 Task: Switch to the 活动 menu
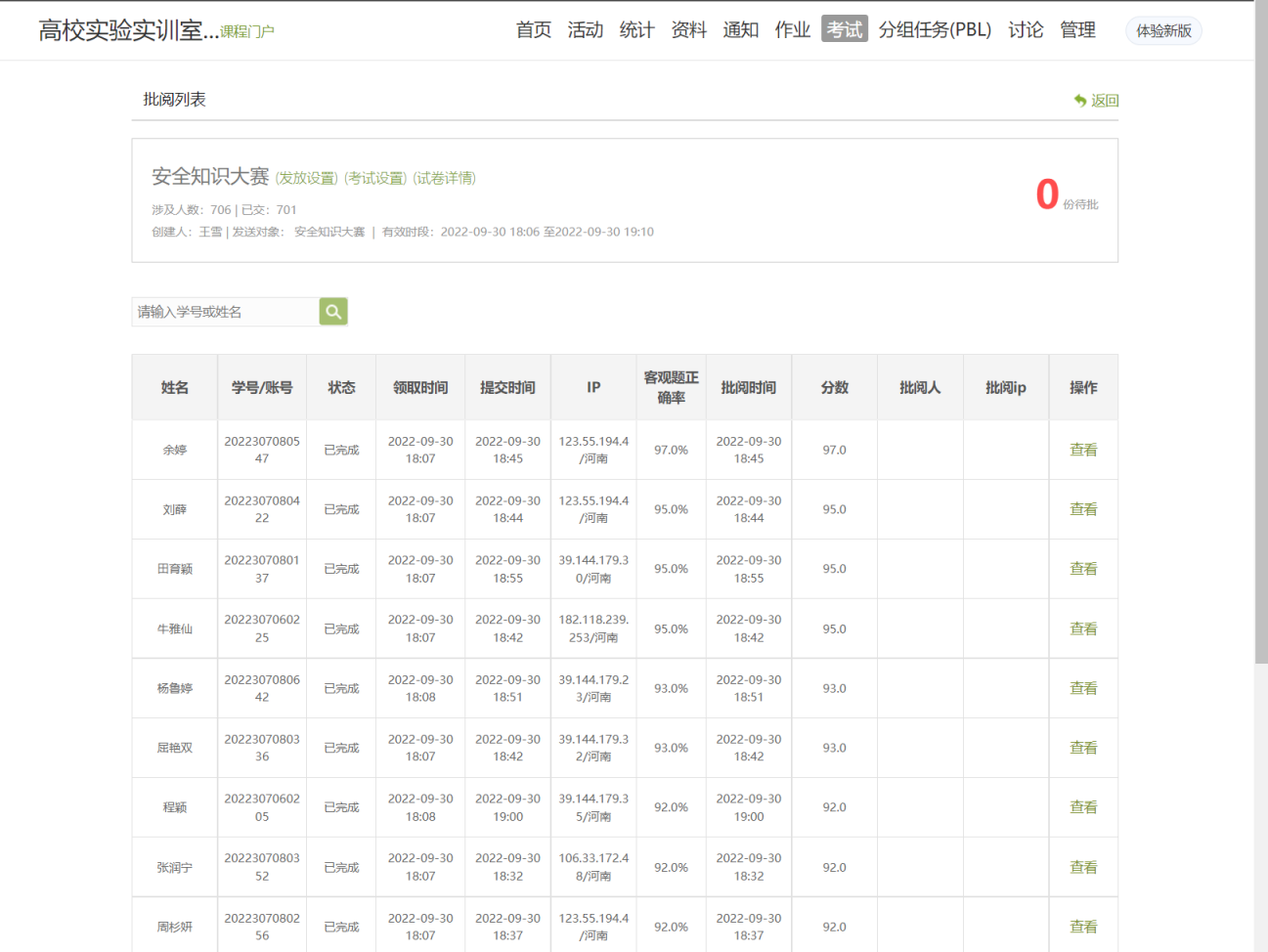[585, 30]
